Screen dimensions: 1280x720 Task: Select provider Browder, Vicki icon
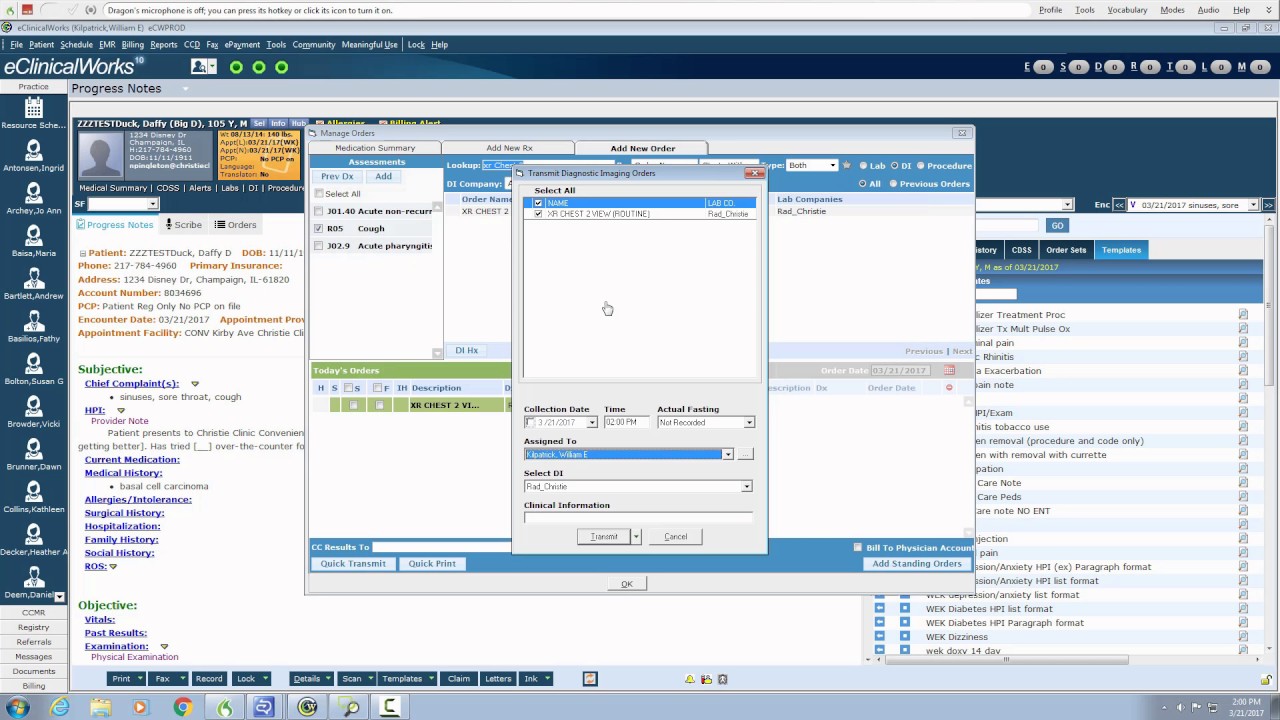(x=33, y=406)
